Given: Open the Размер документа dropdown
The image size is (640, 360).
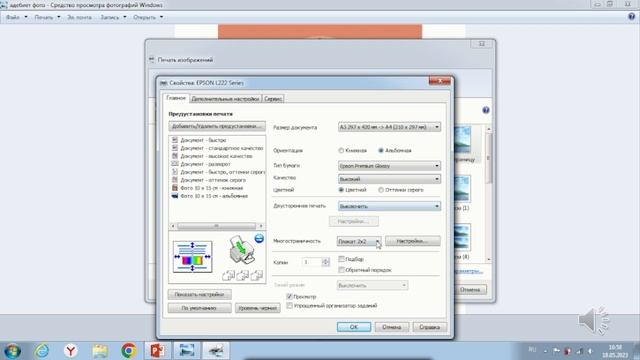Looking at the screenshot, I should (389, 127).
